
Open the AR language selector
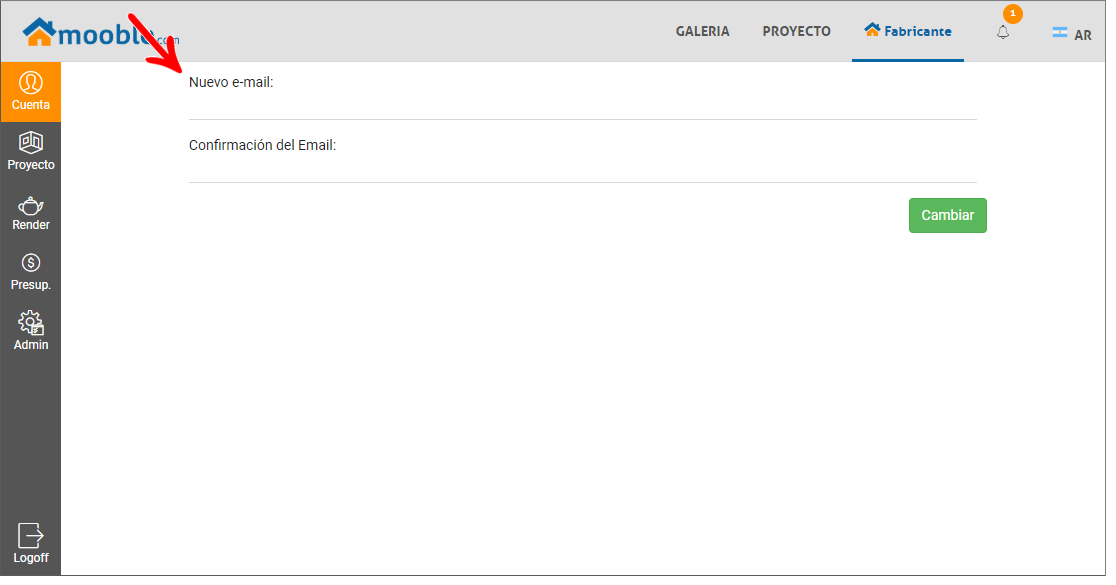coord(1072,33)
